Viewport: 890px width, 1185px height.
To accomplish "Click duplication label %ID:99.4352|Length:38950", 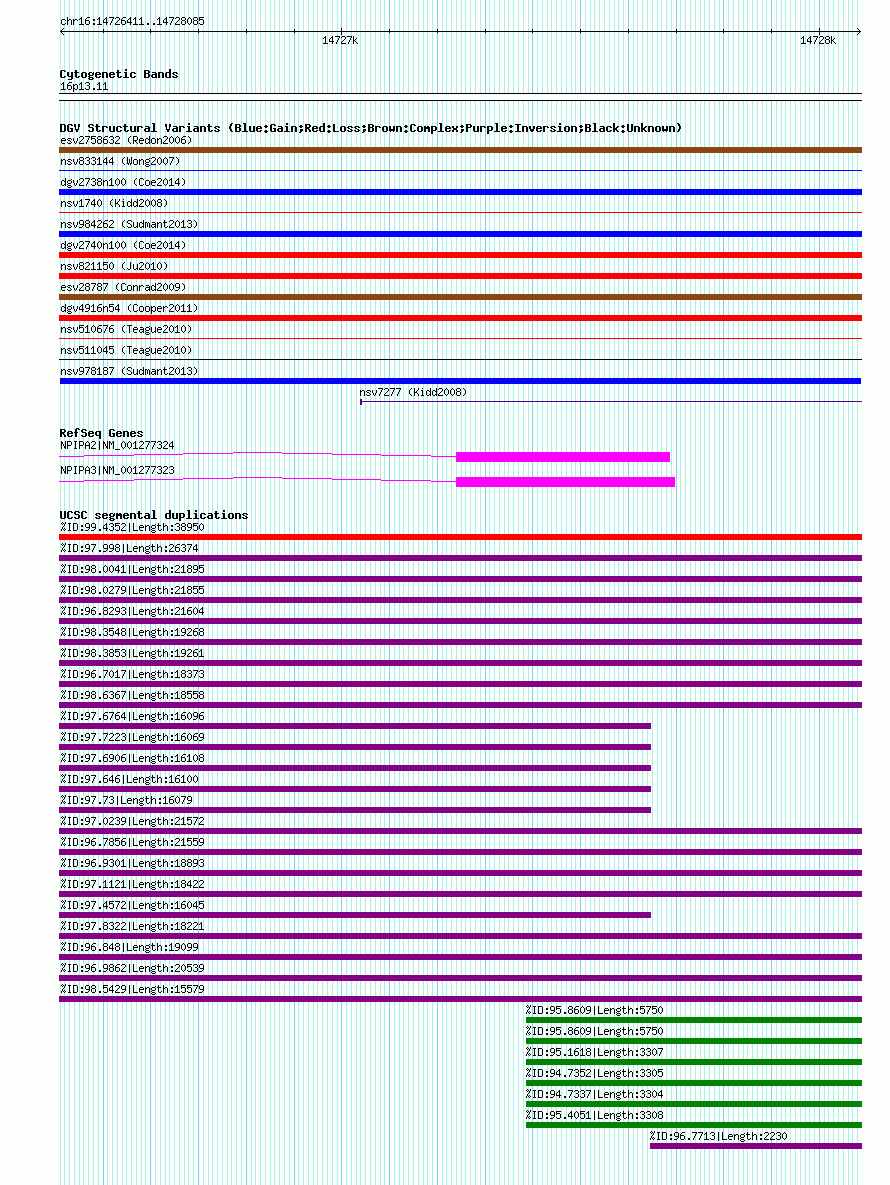I will [132, 528].
